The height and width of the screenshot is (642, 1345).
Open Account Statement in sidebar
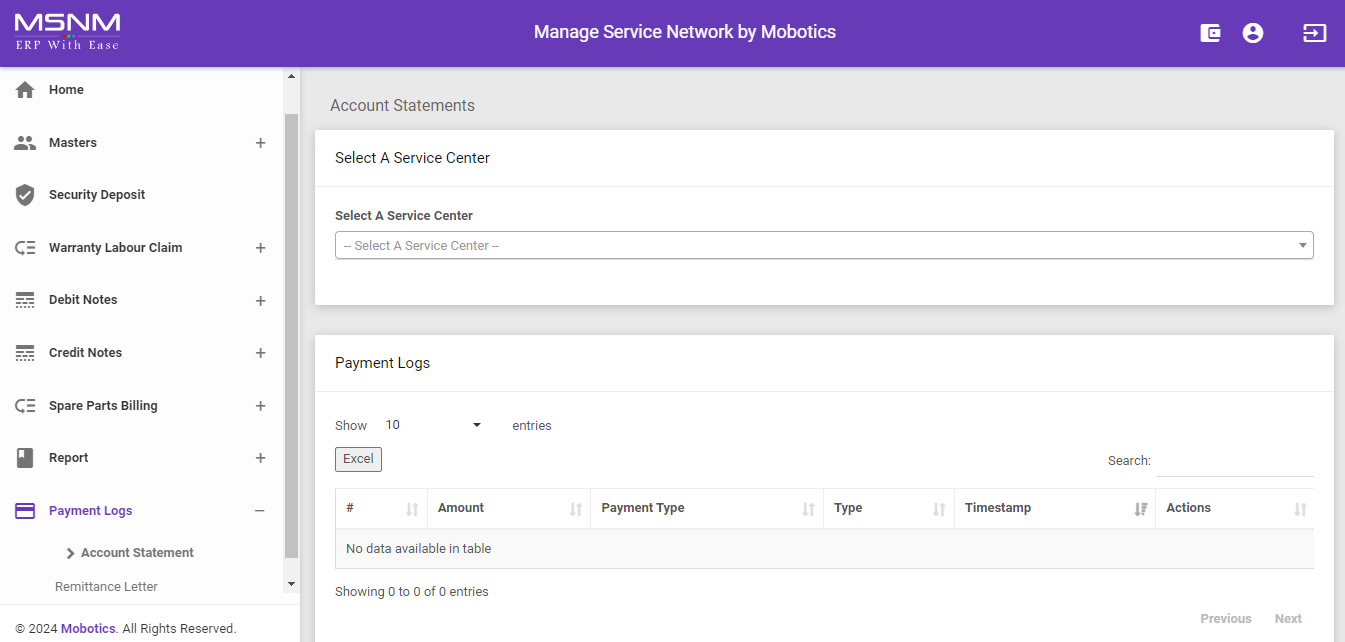(x=137, y=553)
